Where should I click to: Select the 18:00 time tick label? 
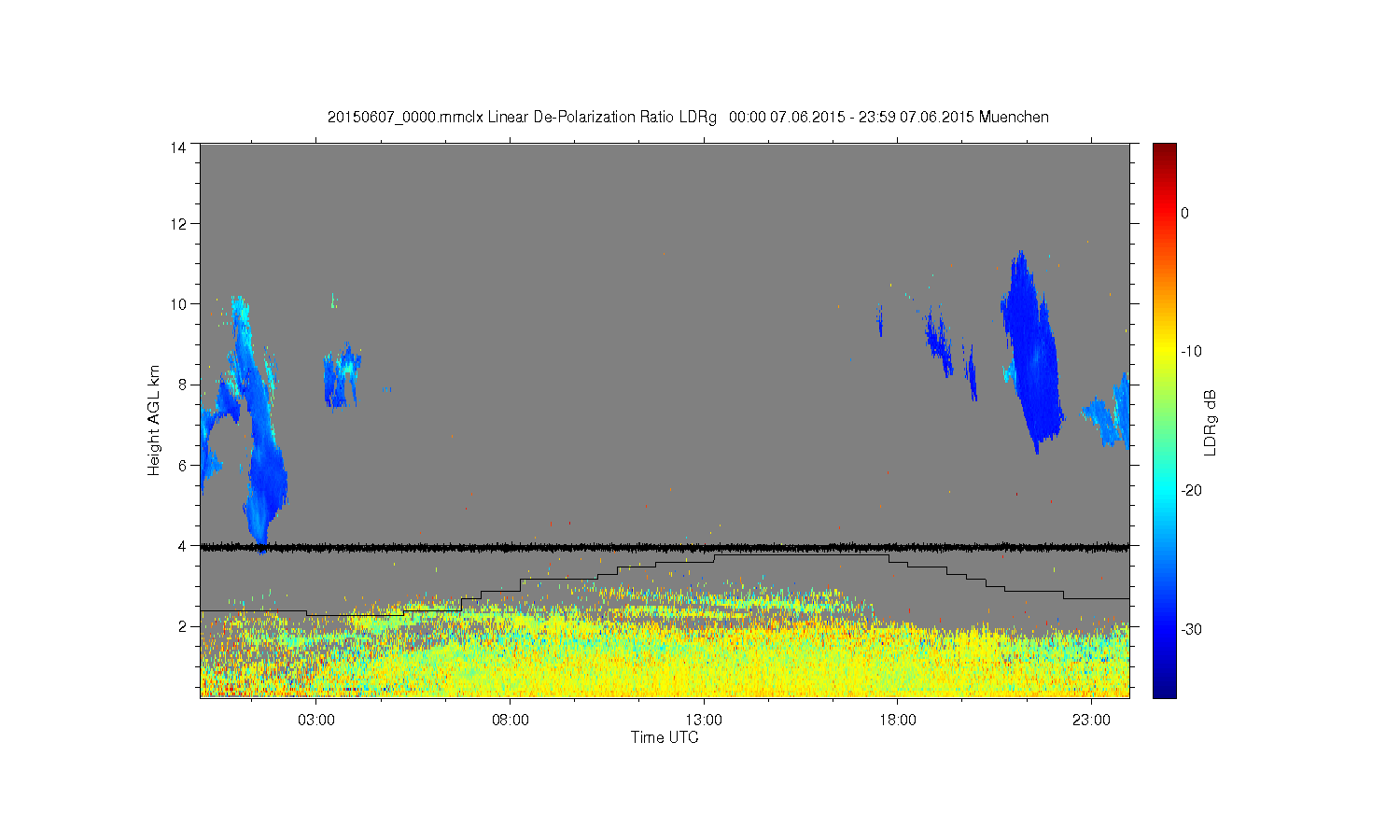tap(898, 721)
